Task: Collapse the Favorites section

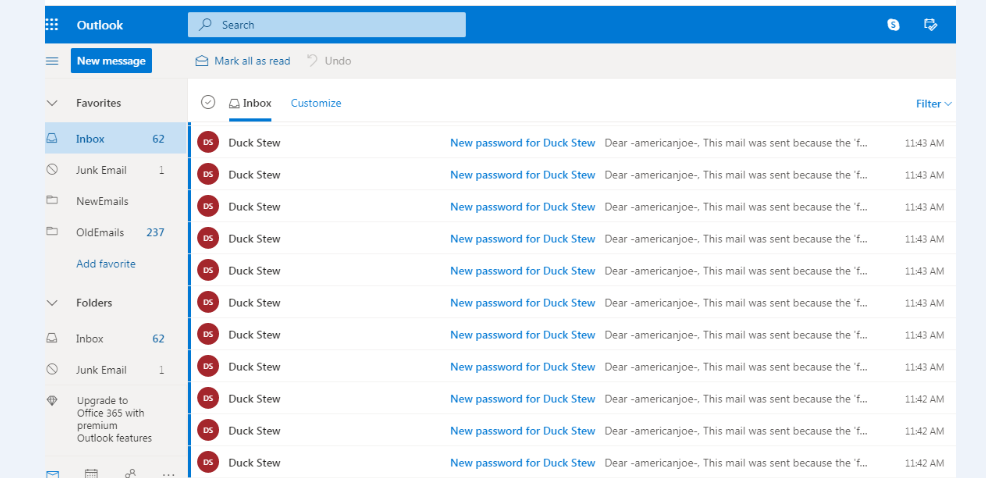Action: pyautogui.click(x=52, y=103)
